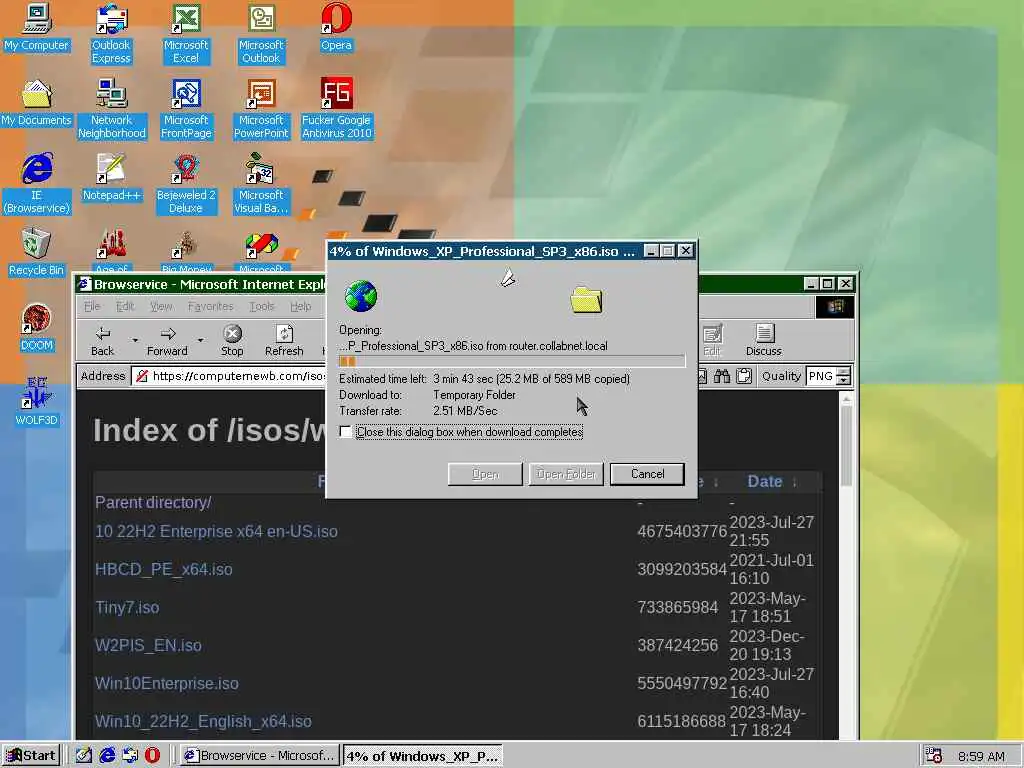
Task: Open Tools menu in Internet Explorer
Action: pos(261,306)
